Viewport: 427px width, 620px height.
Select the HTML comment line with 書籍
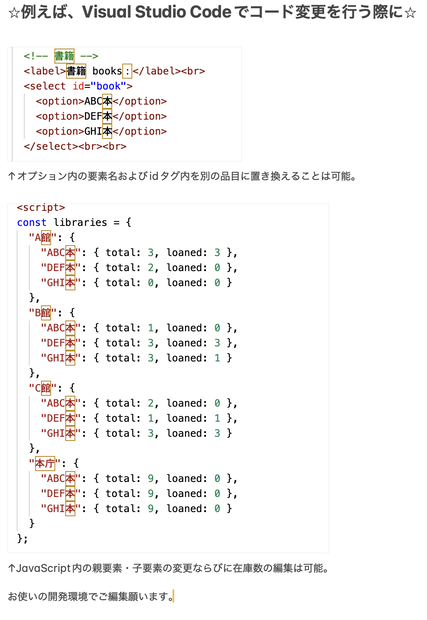tap(60, 56)
